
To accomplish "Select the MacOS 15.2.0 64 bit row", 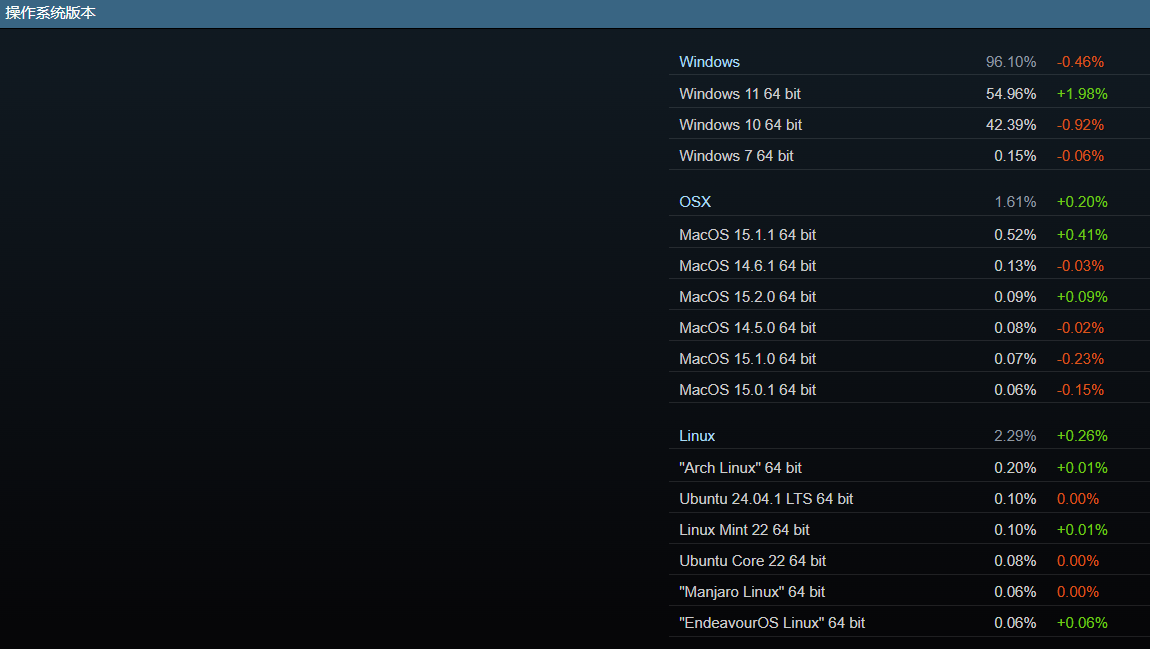I will 909,296.
